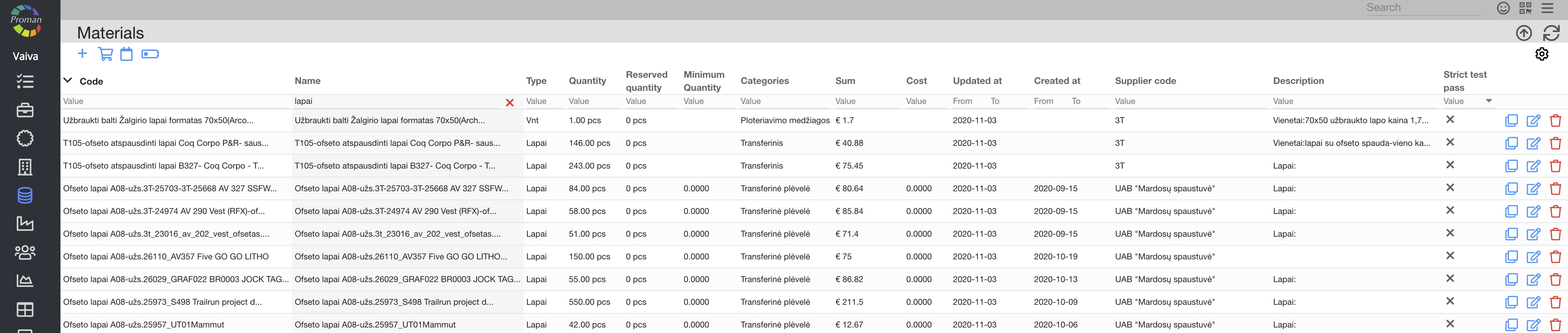Sort by Supplier code column header
Viewport: 1568px width, 333px height.
click(1145, 80)
